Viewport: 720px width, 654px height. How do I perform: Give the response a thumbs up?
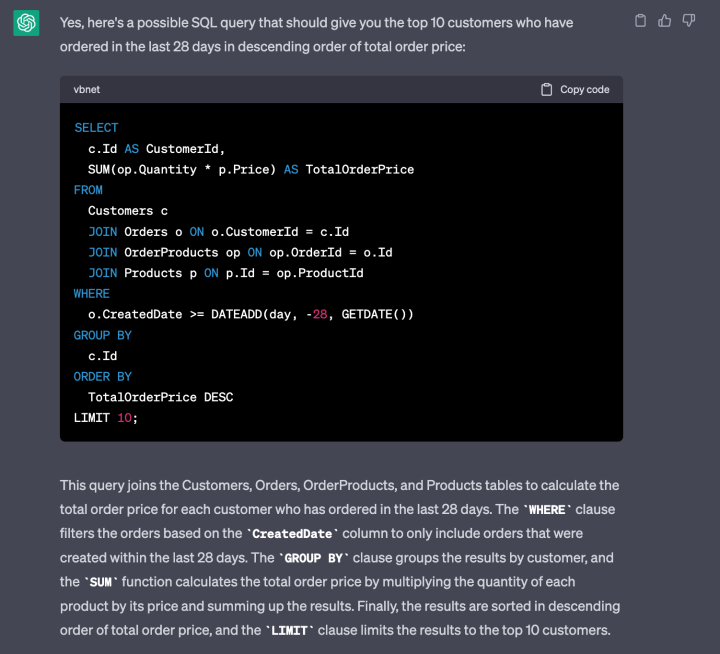point(664,21)
